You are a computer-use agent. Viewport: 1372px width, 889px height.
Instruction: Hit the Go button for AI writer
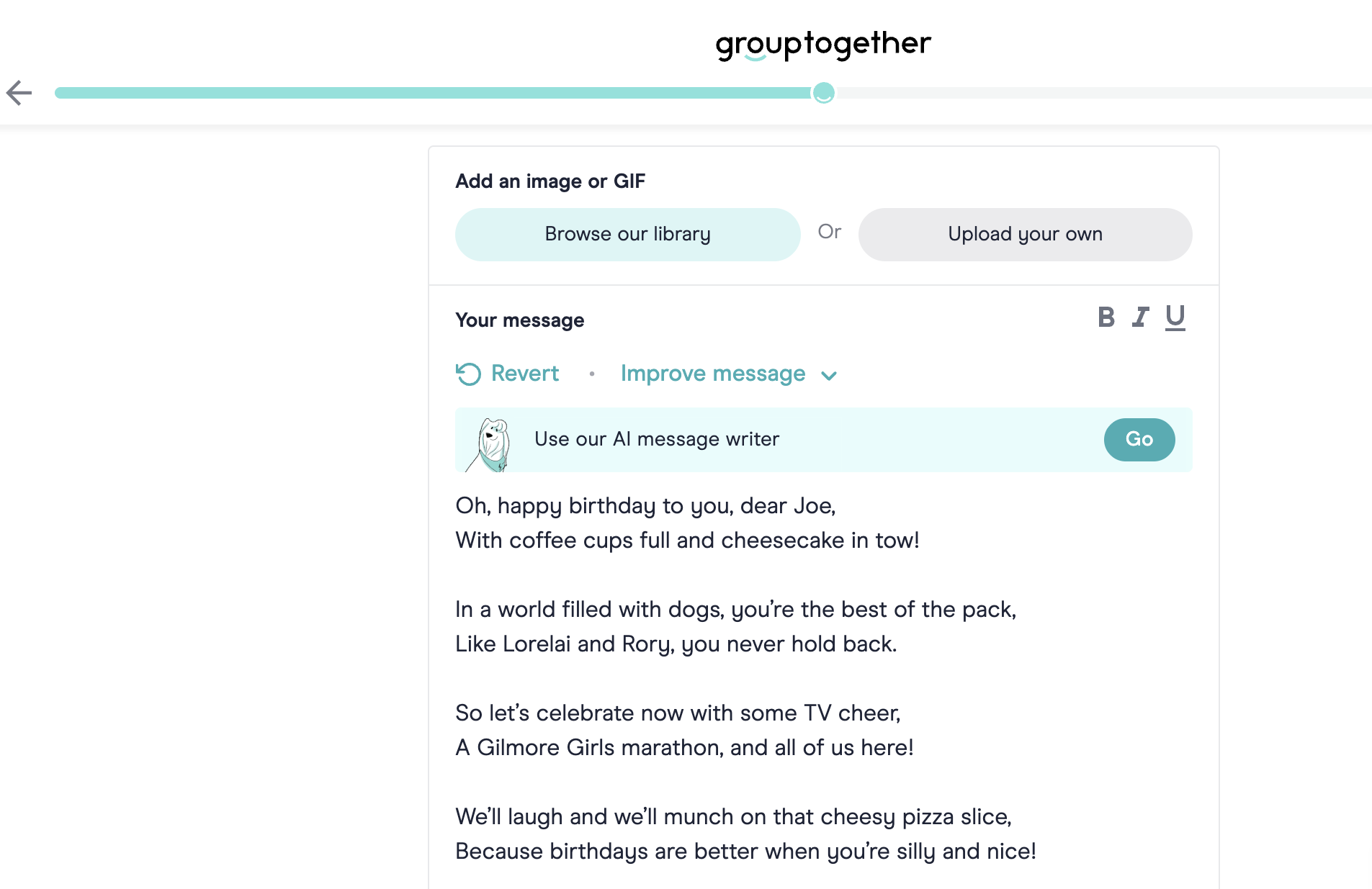click(x=1139, y=439)
